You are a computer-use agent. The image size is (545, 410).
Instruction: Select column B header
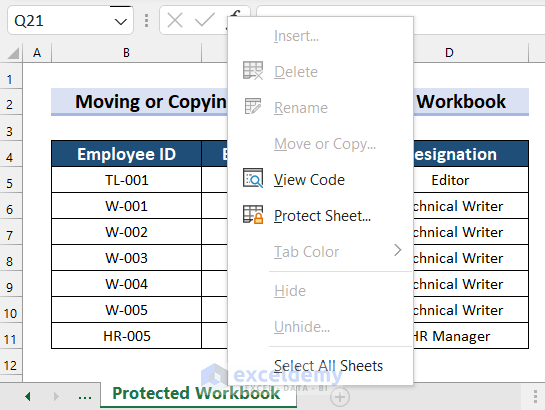tap(126, 53)
